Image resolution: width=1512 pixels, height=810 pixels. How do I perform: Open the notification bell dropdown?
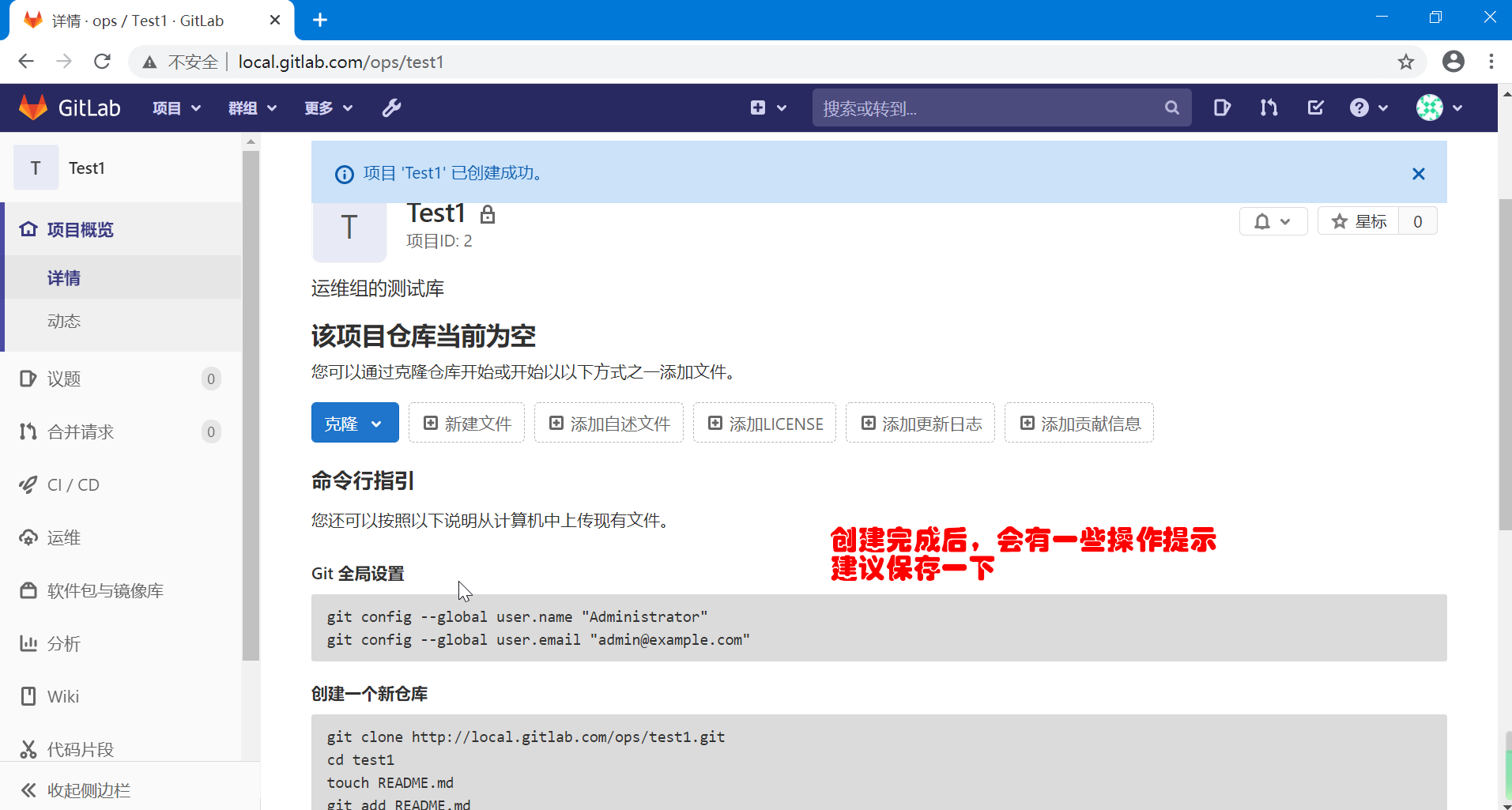tap(1273, 221)
